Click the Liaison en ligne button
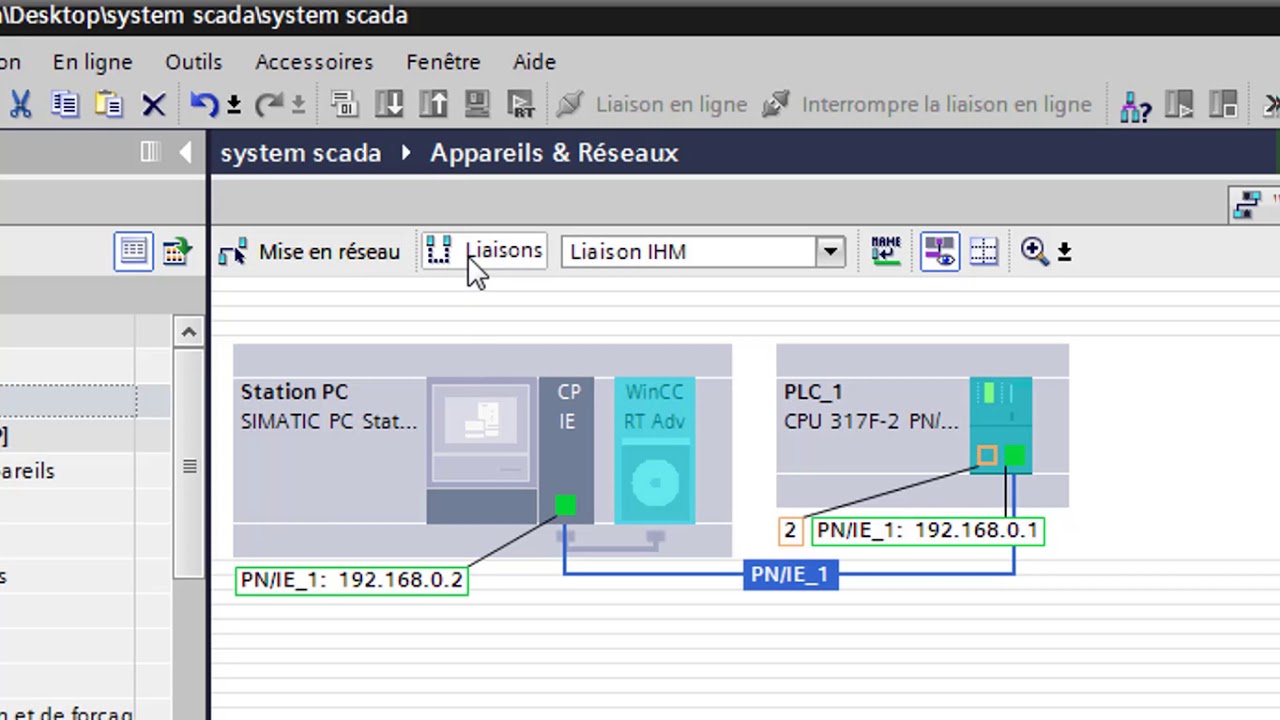This screenshot has width=1280, height=720. (652, 104)
